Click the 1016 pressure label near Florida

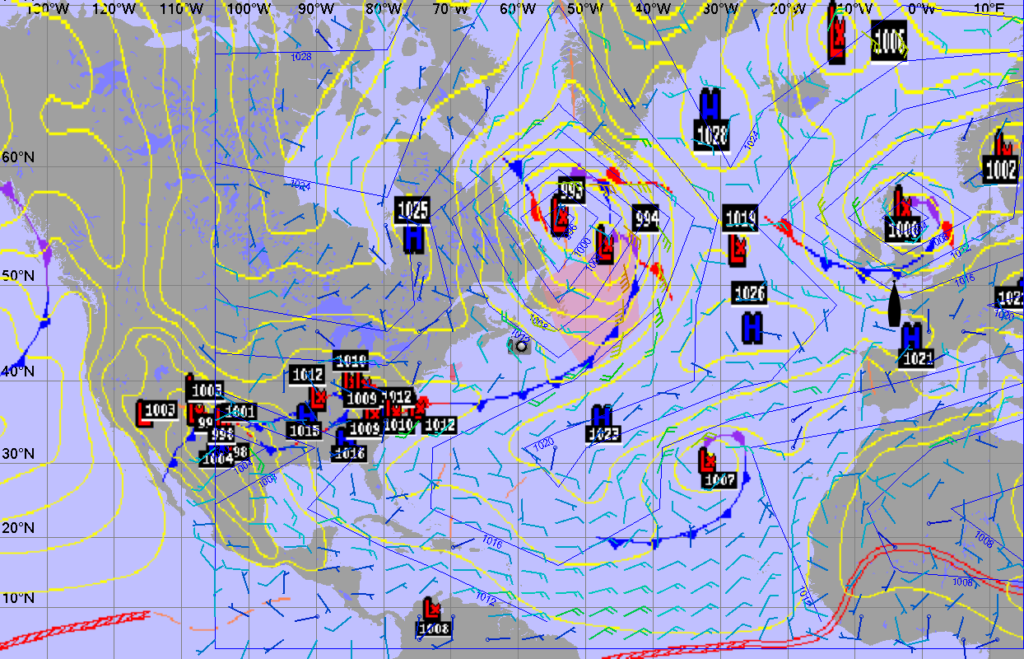[350, 452]
